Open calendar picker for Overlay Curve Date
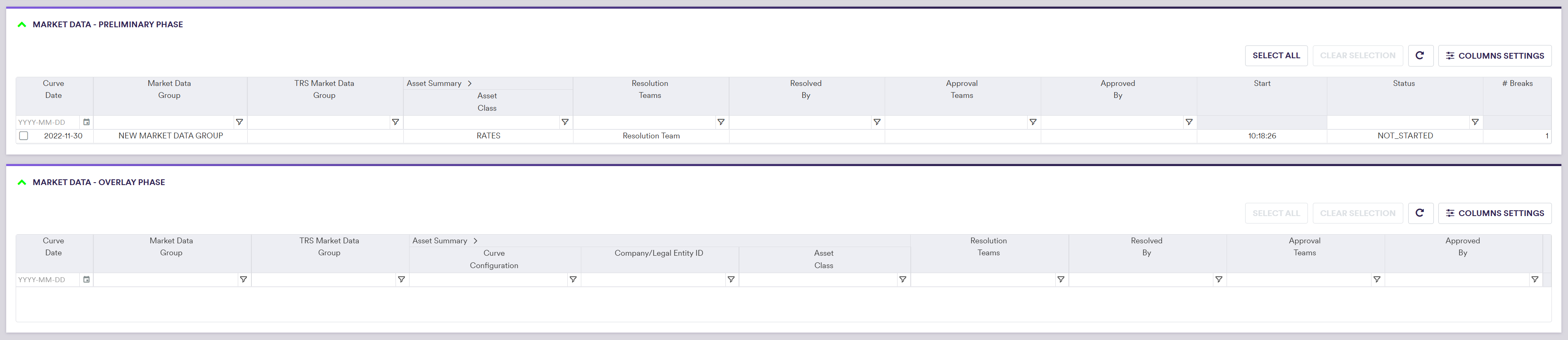Image resolution: width=1568 pixels, height=340 pixels. (x=86, y=280)
